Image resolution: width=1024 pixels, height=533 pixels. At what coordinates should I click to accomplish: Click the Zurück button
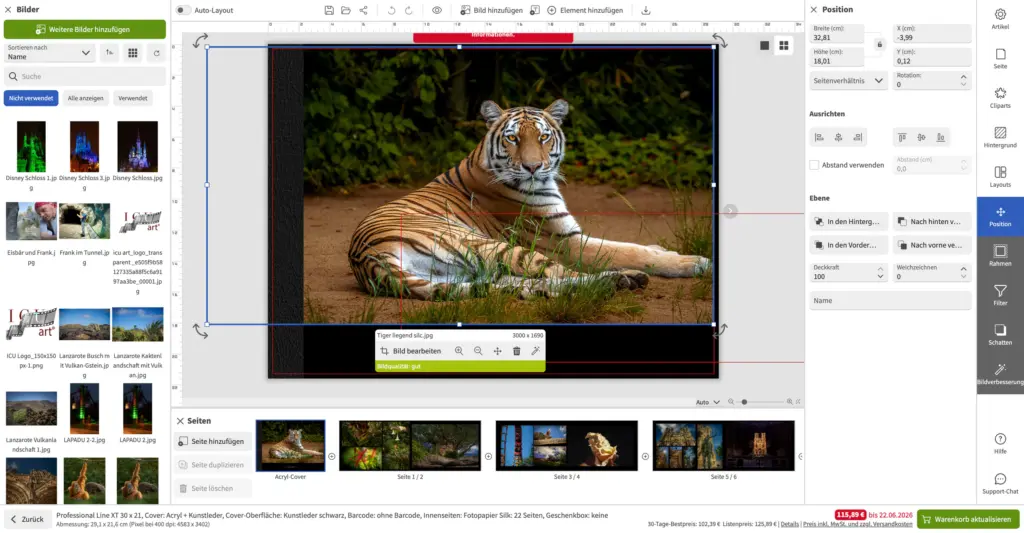[x=27, y=519]
